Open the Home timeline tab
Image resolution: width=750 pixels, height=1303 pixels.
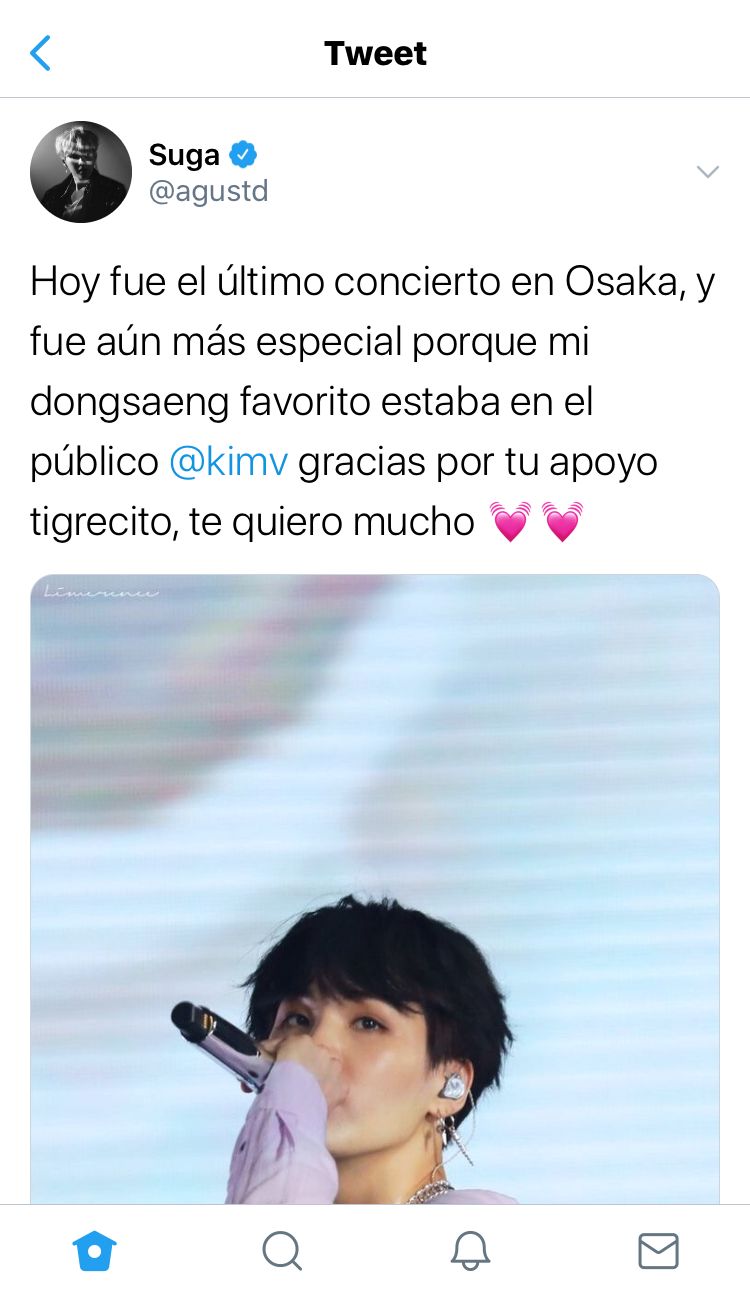point(95,1250)
